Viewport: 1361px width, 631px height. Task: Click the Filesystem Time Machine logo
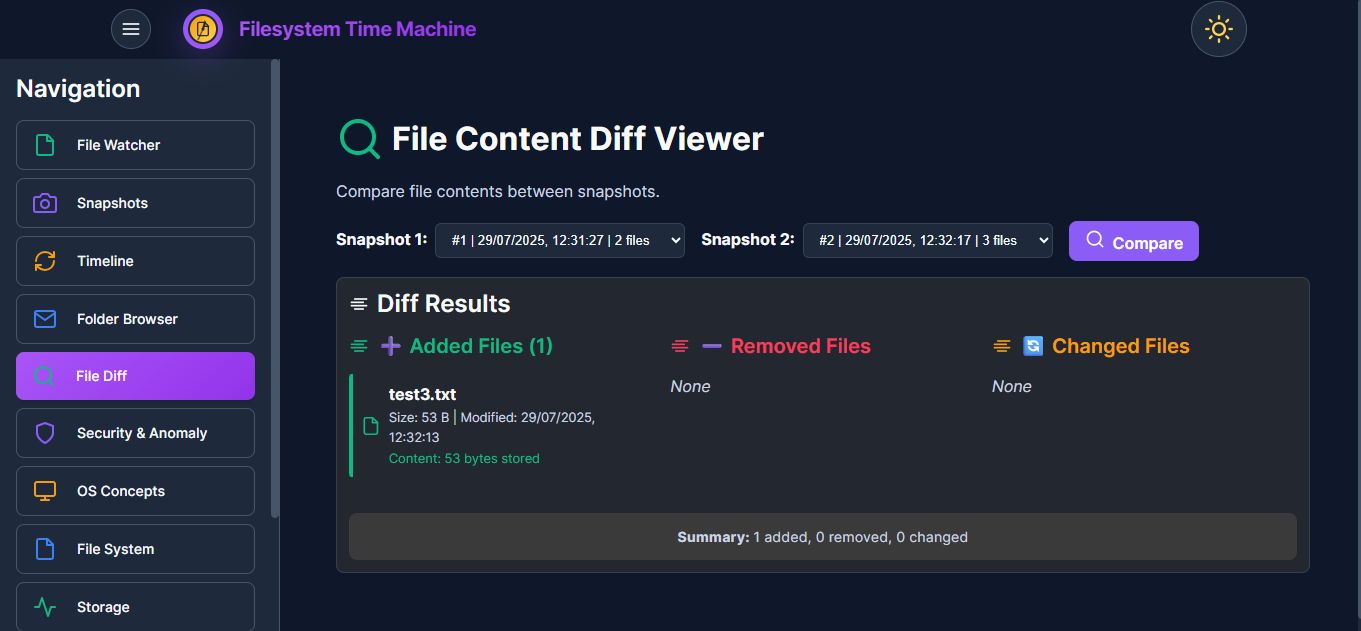pos(203,29)
